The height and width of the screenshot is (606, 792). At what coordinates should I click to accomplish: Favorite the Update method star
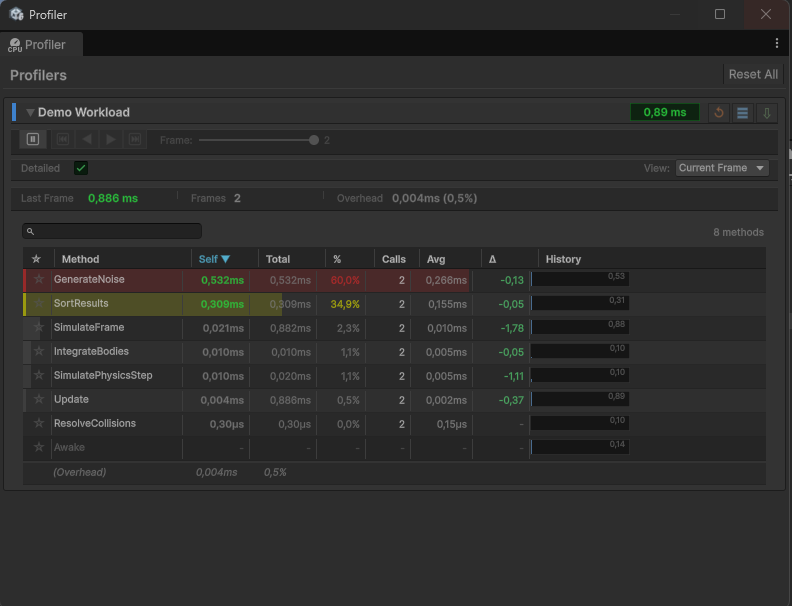click(39, 399)
